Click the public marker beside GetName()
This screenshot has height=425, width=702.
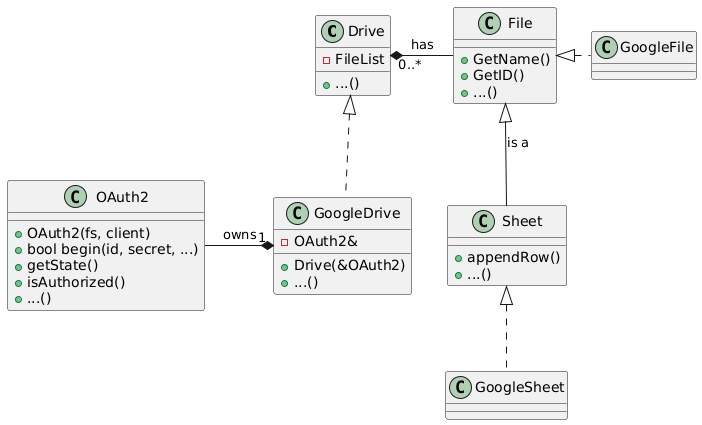[464, 58]
